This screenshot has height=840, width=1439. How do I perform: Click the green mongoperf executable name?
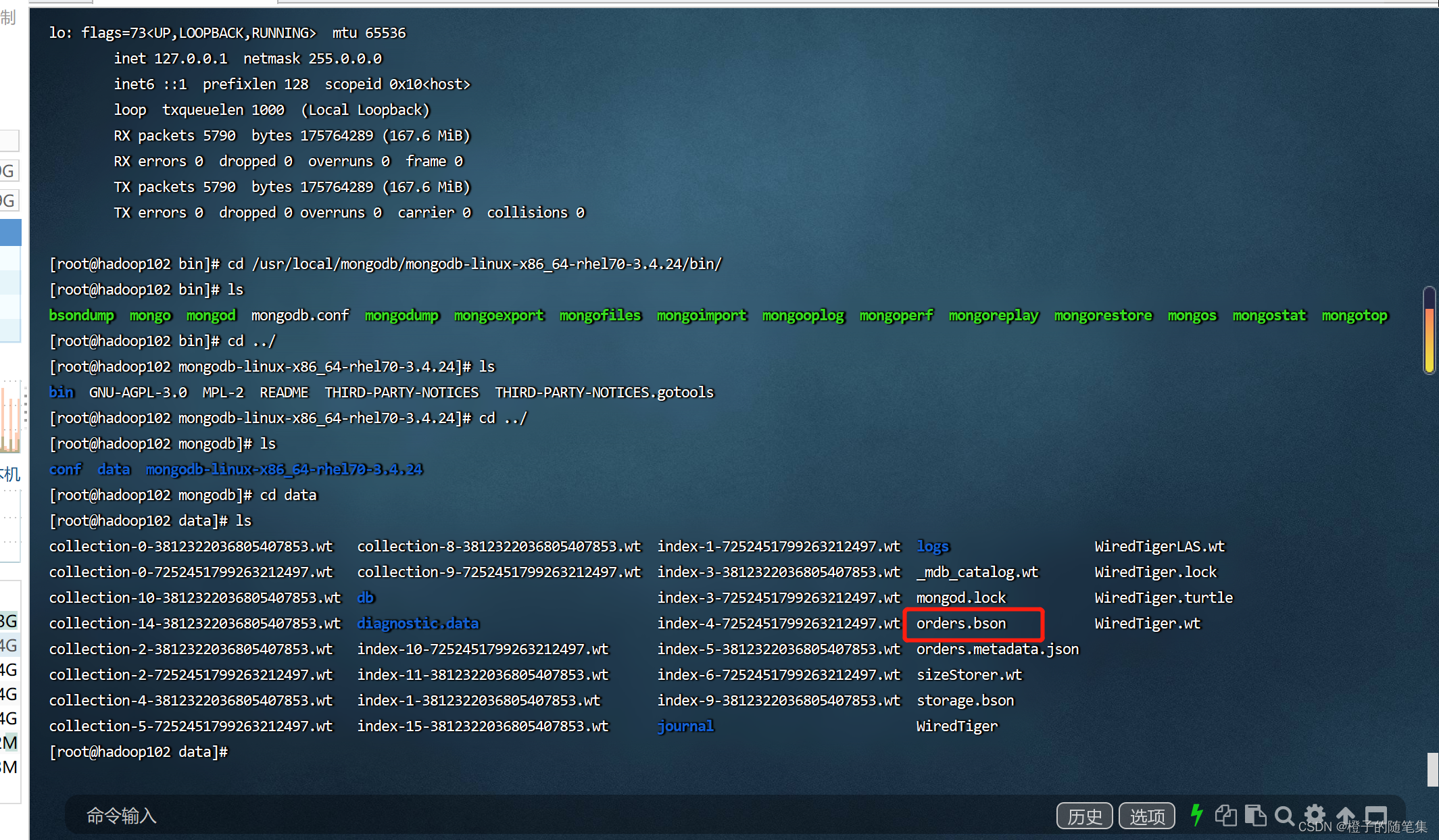(896, 315)
